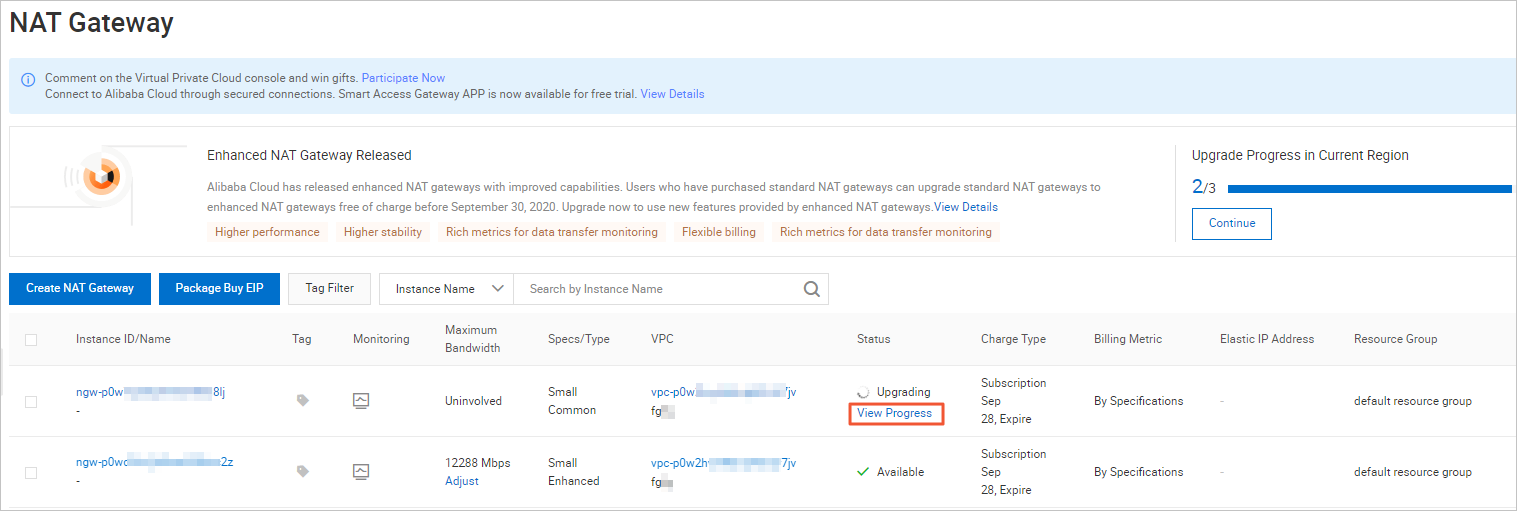Open the Tag Filter button

pos(329,288)
